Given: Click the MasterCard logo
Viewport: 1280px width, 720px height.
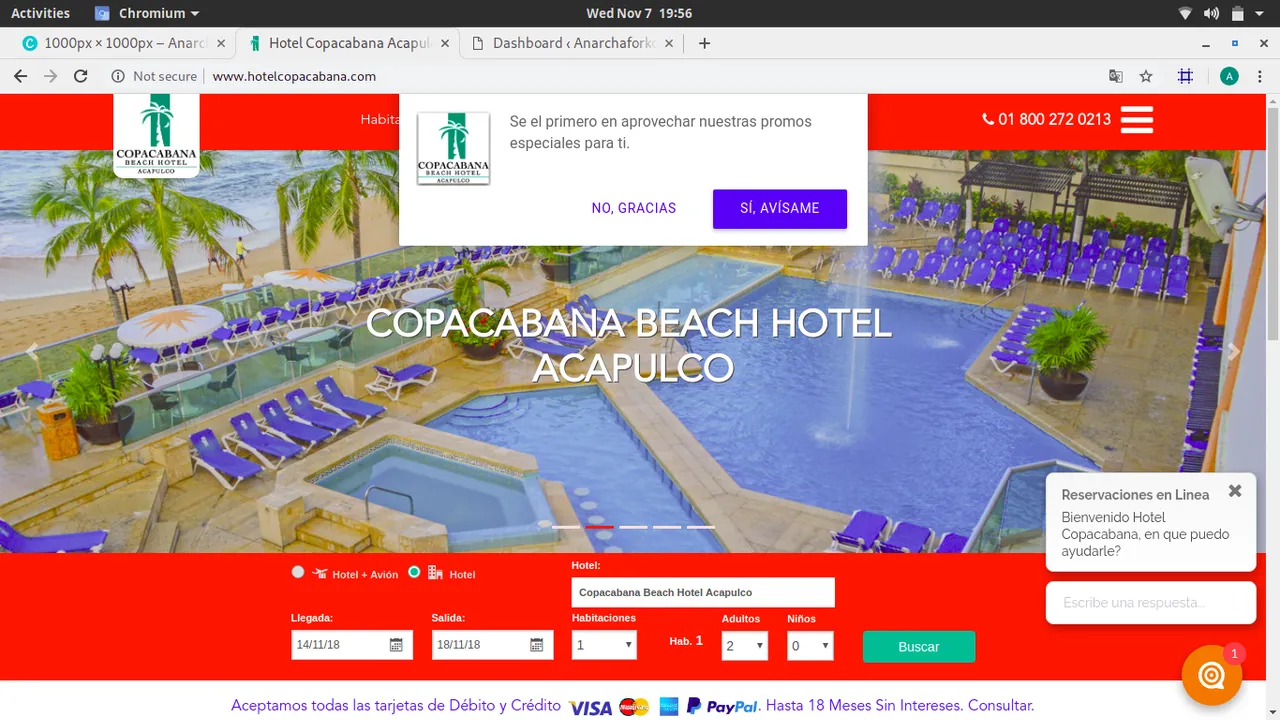Looking at the screenshot, I should 634,707.
